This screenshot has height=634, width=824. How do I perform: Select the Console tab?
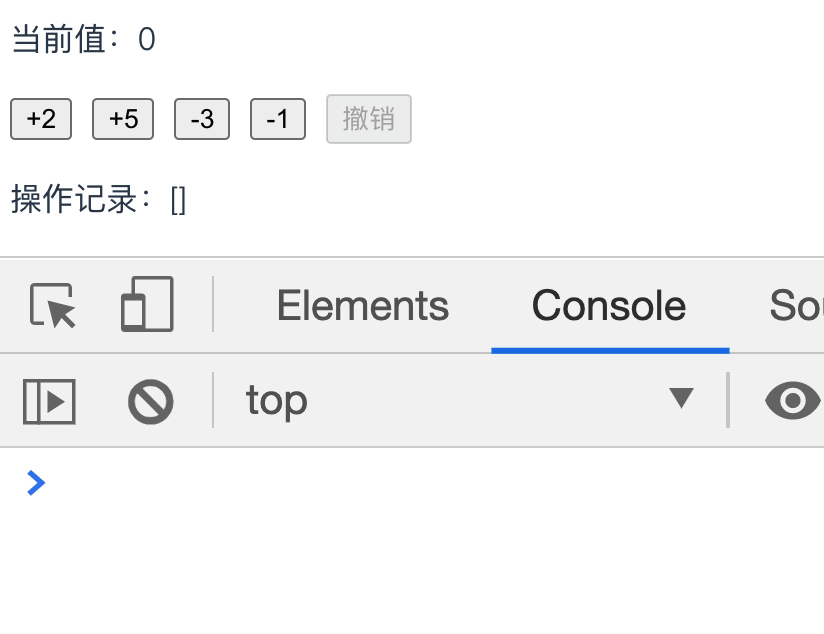point(609,306)
